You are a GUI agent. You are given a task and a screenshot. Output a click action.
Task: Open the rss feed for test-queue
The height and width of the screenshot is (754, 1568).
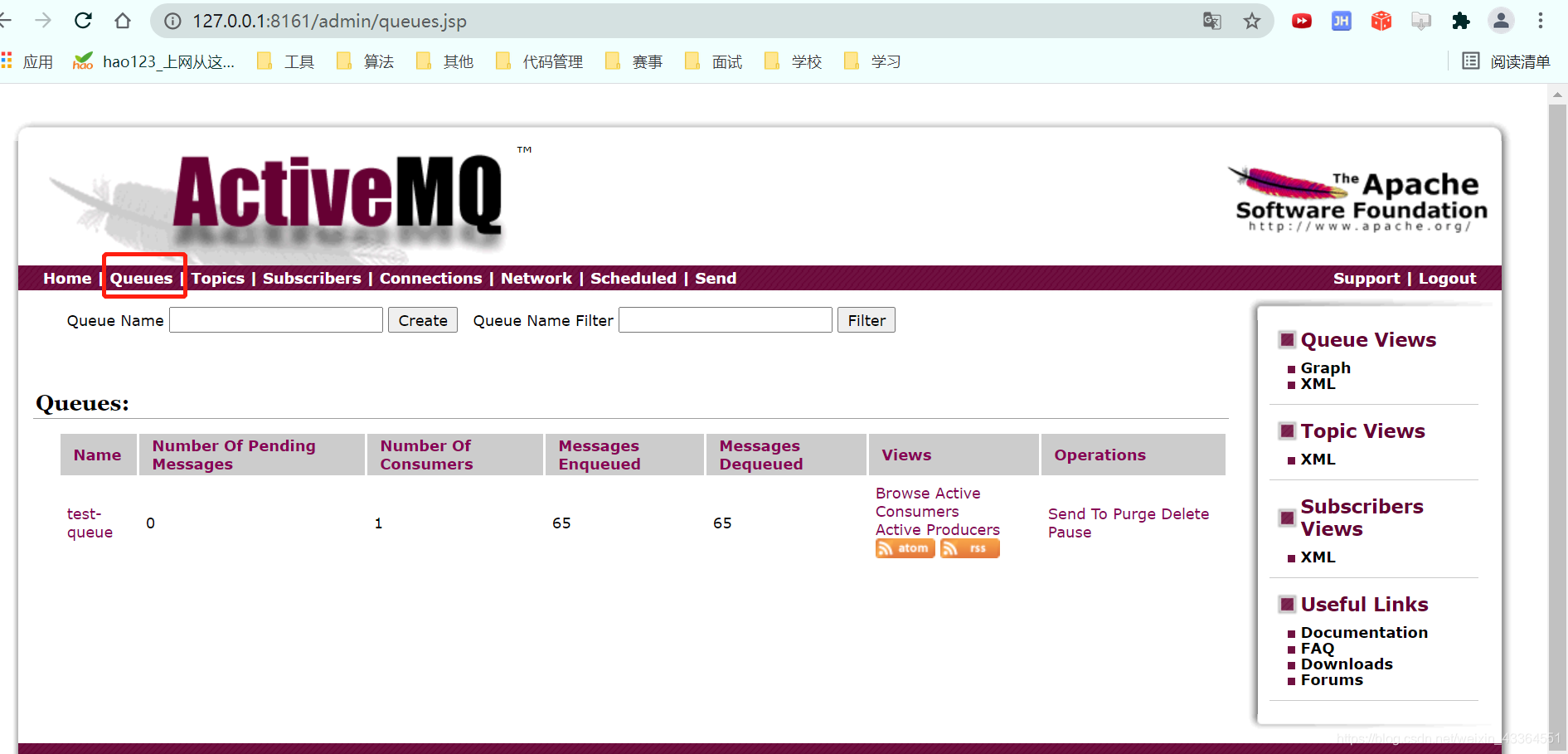tap(970, 548)
